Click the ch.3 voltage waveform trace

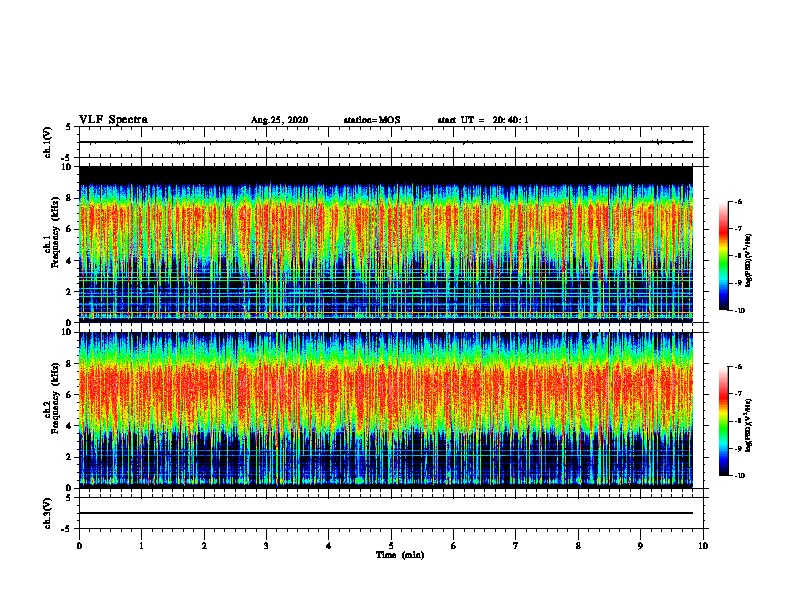coord(386,513)
